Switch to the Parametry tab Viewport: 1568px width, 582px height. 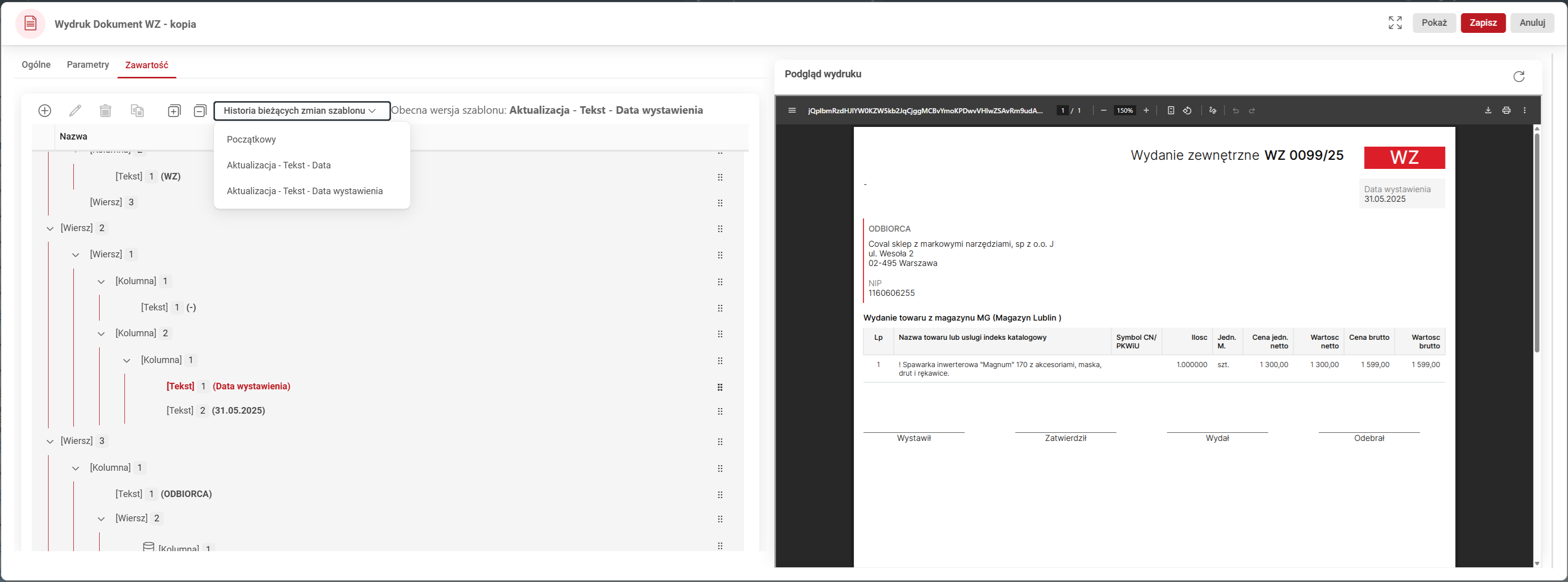click(88, 65)
